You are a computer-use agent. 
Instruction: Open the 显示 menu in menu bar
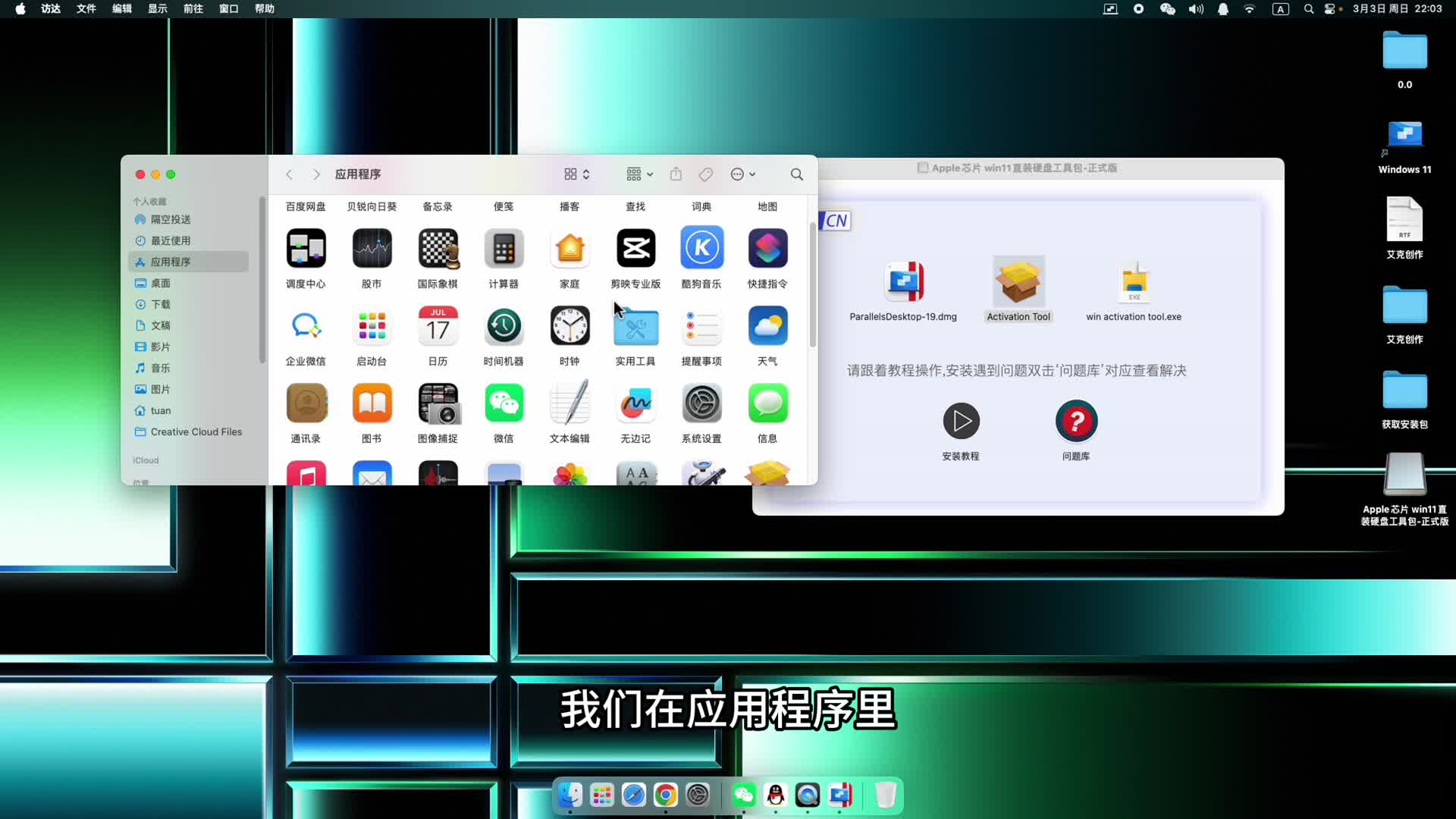pyautogui.click(x=157, y=8)
